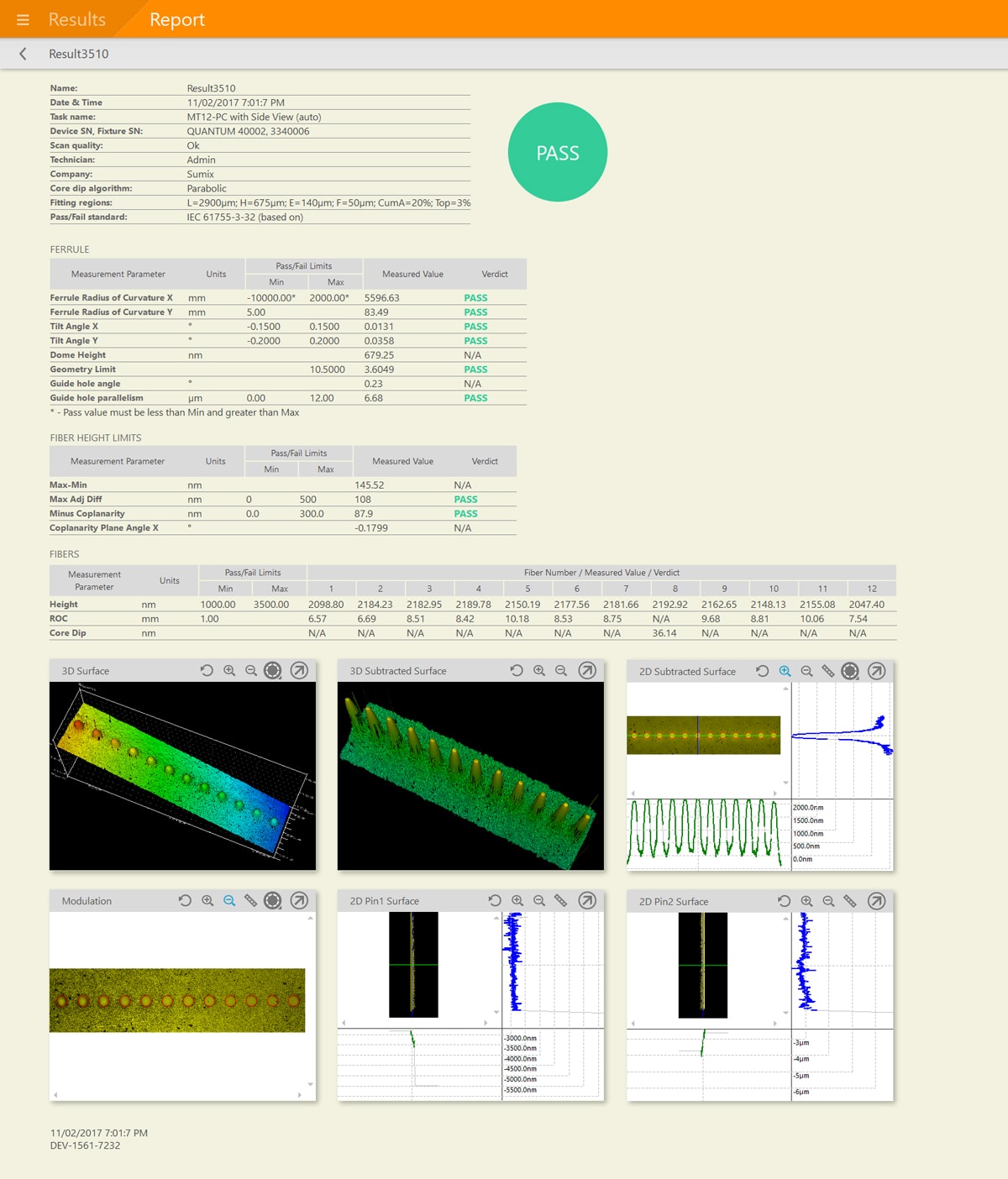Click the 2D Subtracted Surface top-view image
This screenshot has height=1179, width=1008.
click(x=704, y=735)
